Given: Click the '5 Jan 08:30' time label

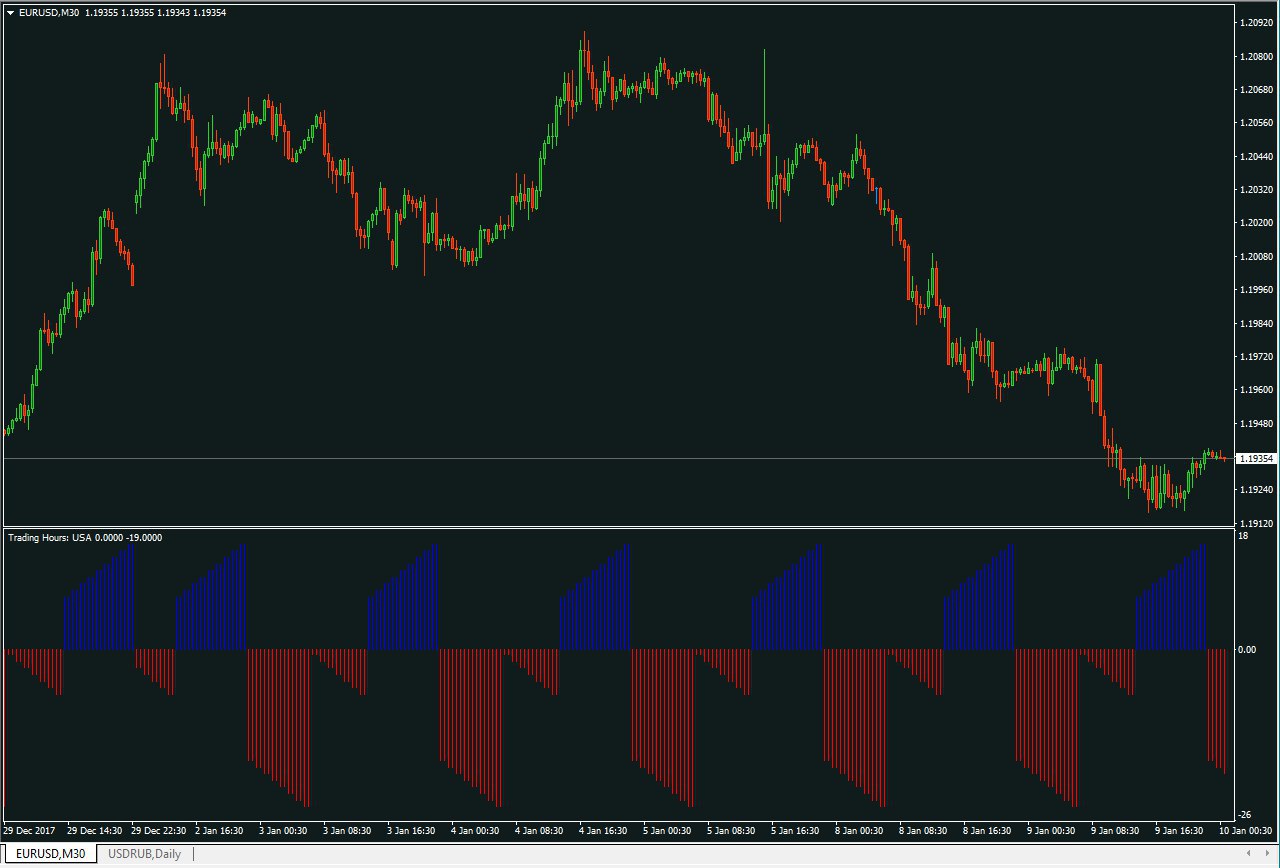Looking at the screenshot, I should pyautogui.click(x=733, y=831).
